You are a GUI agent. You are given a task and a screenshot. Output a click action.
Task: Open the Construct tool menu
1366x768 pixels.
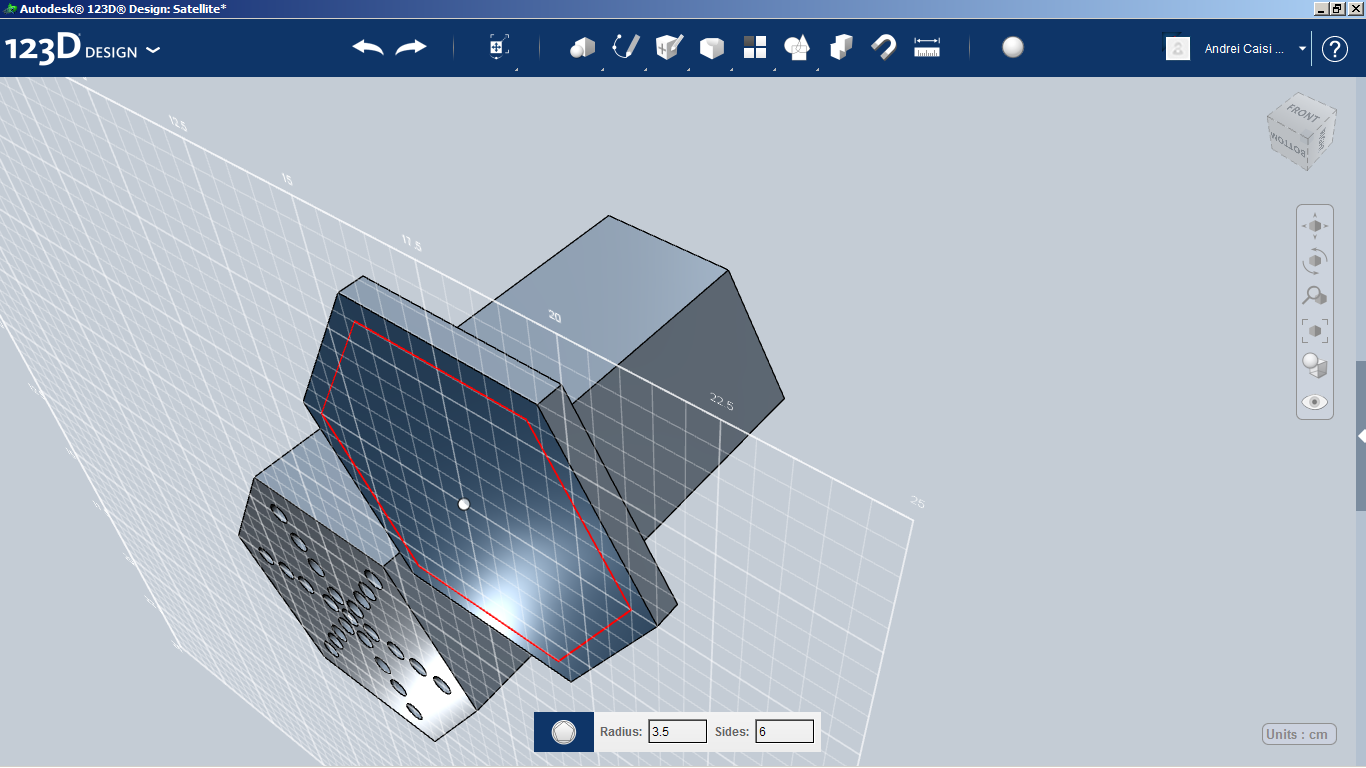[x=668, y=47]
